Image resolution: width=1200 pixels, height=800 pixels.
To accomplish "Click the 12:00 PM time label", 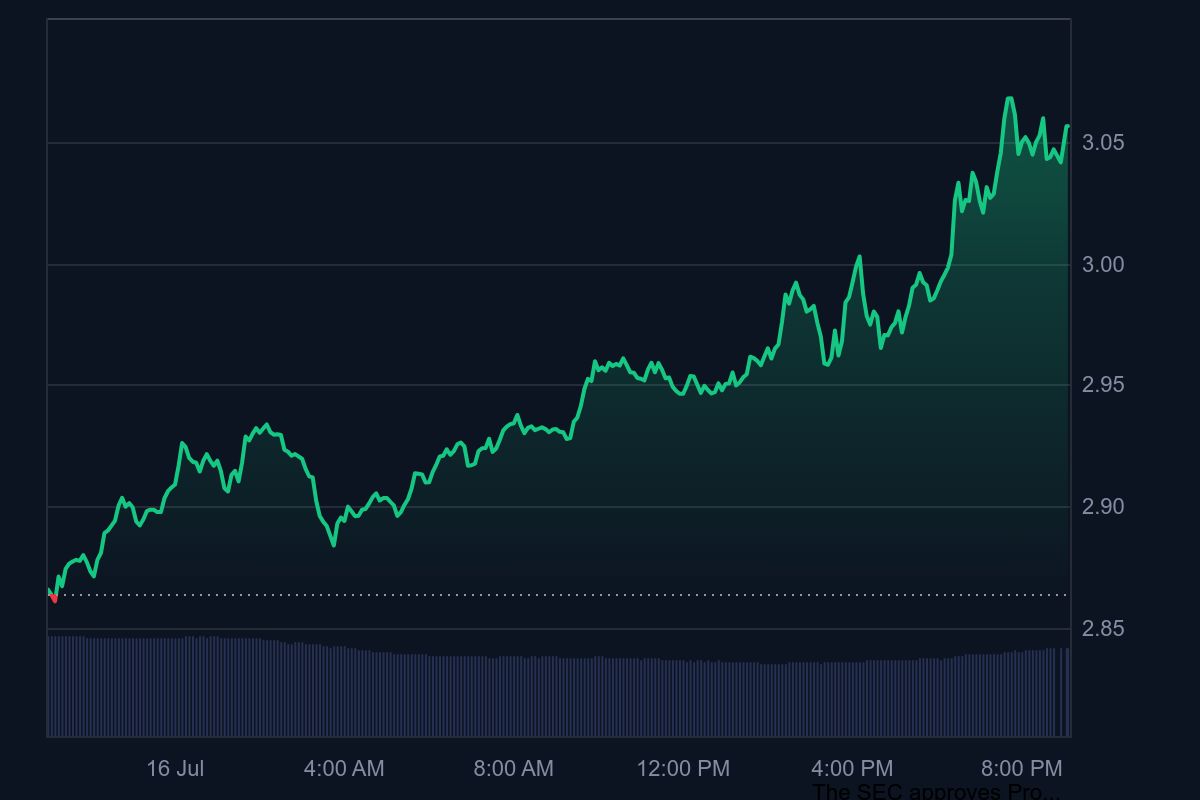I will tap(683, 769).
